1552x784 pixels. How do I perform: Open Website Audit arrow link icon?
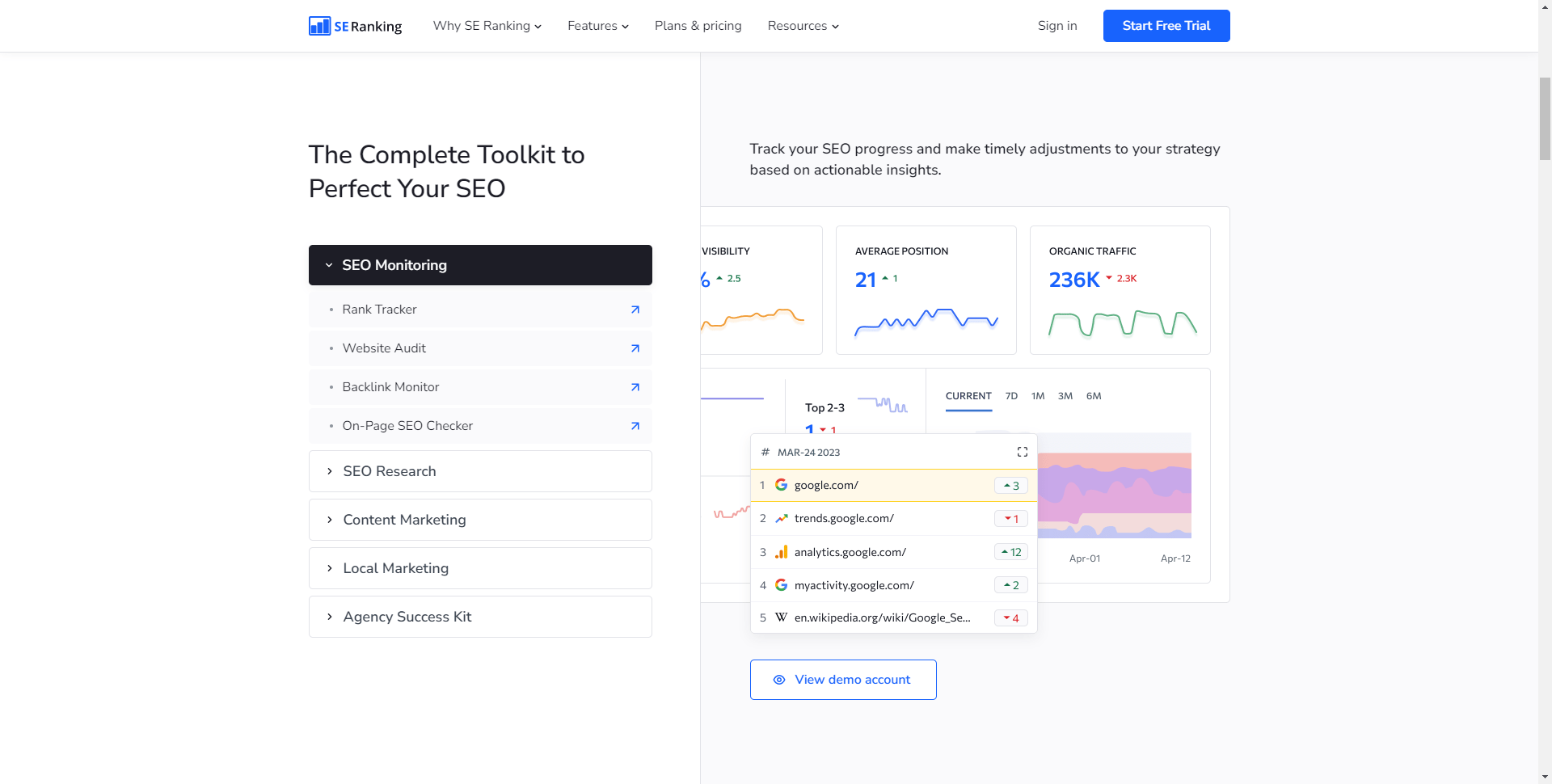(x=635, y=348)
